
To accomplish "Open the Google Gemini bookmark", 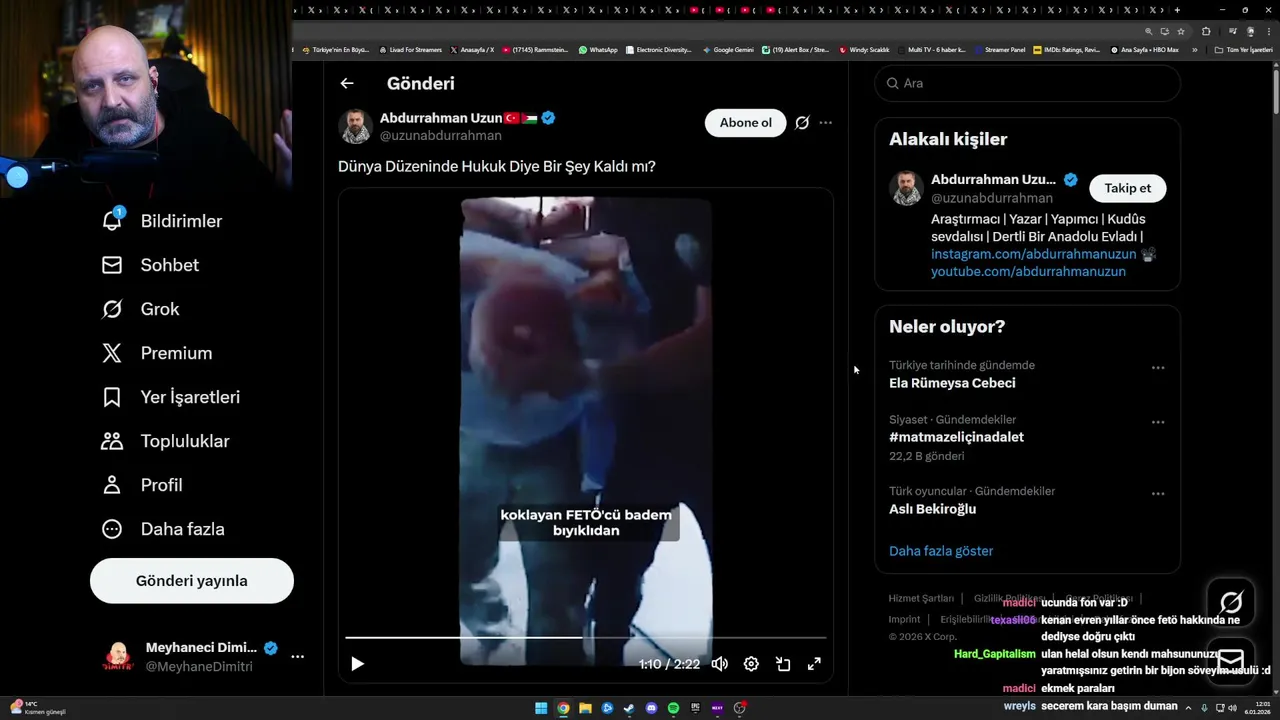I will click(x=728, y=49).
